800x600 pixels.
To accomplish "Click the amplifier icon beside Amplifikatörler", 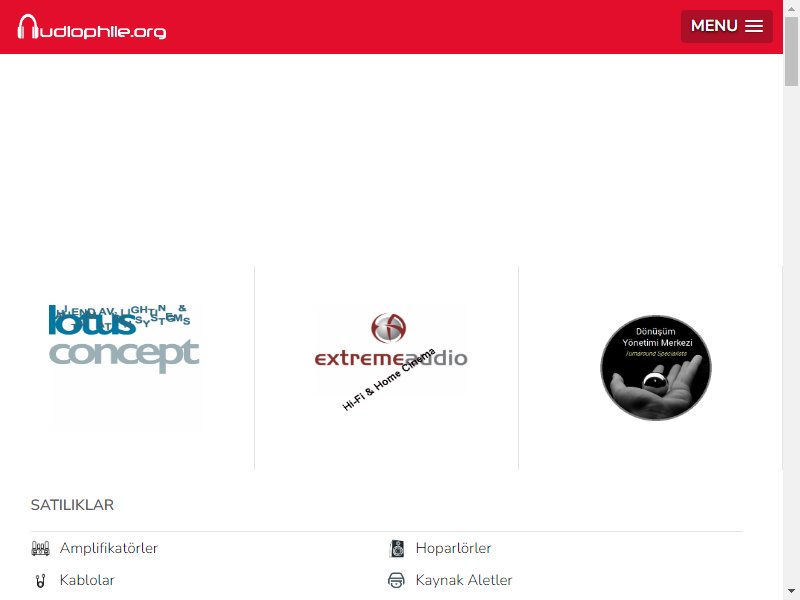I will [40, 548].
